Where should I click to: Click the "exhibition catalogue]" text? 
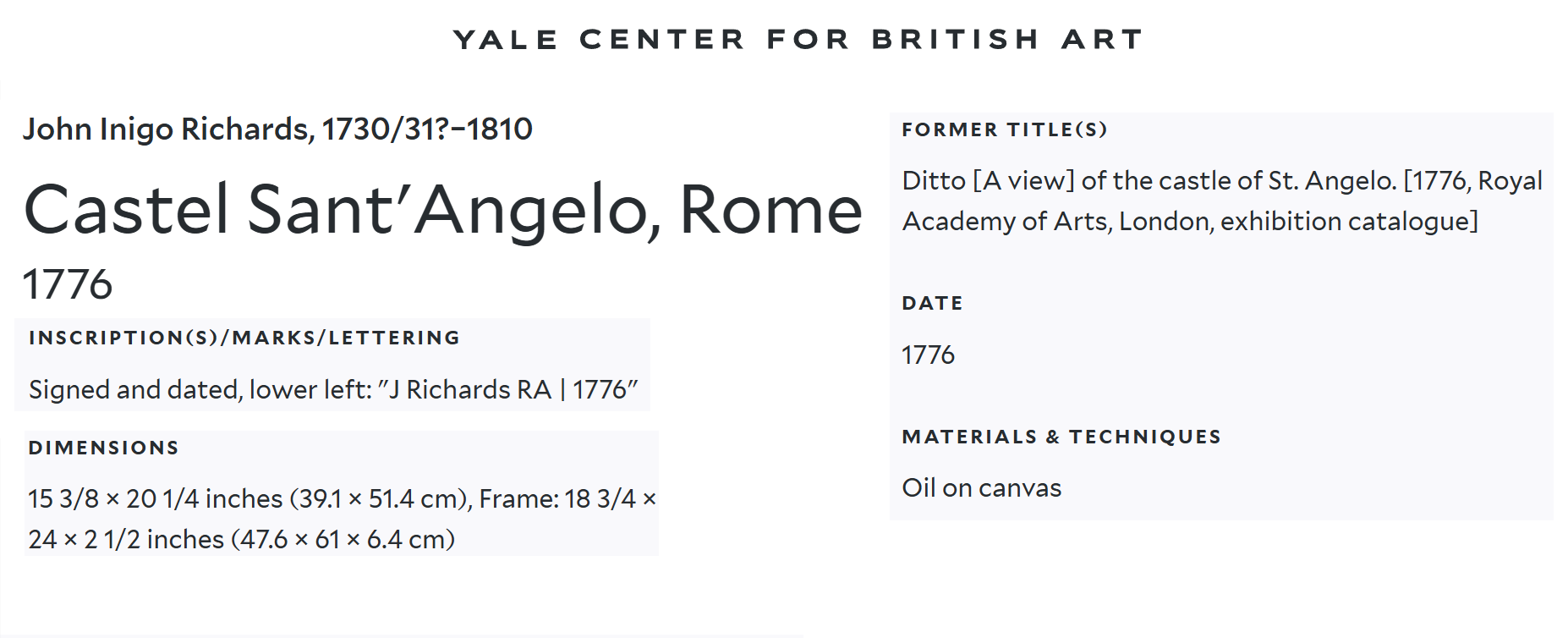tap(1349, 221)
